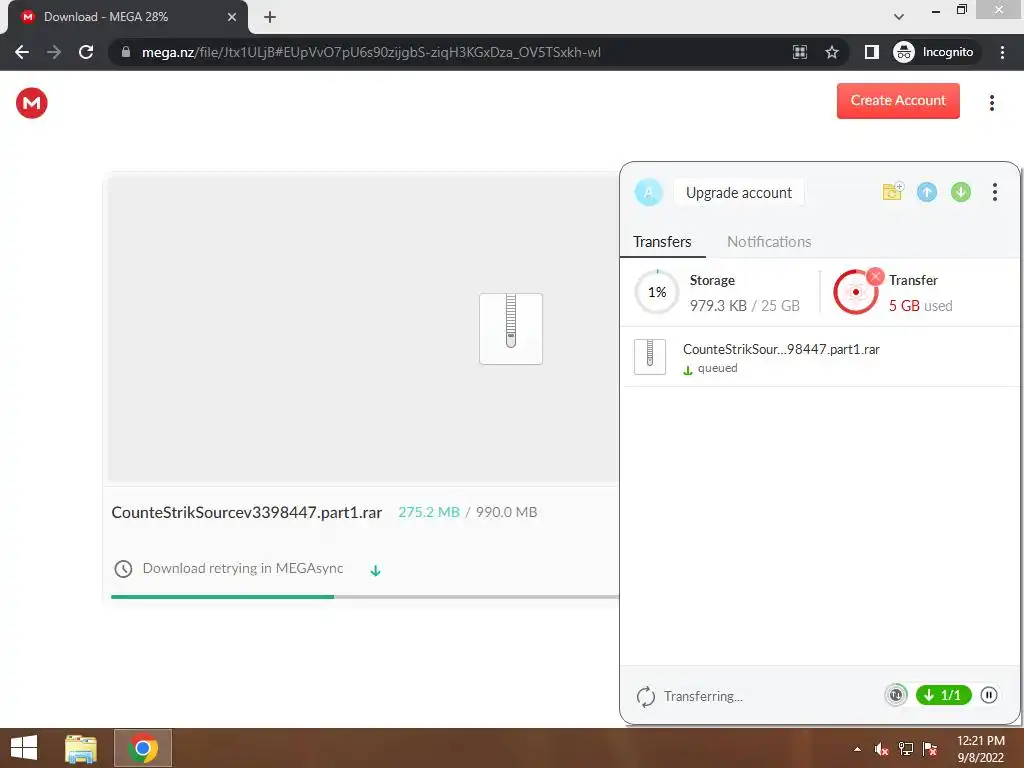Viewport: 1024px width, 768px height.
Task: Click the muted volume tray icon
Action: [x=882, y=749]
